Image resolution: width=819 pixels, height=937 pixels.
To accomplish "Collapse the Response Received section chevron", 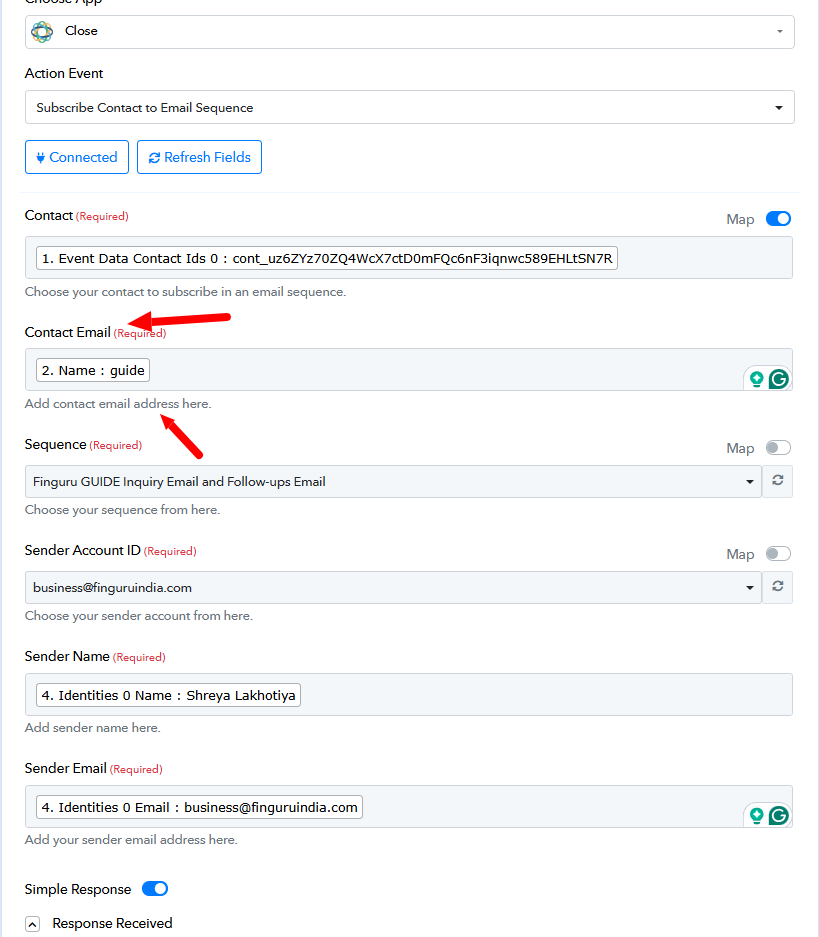I will click(x=33, y=924).
